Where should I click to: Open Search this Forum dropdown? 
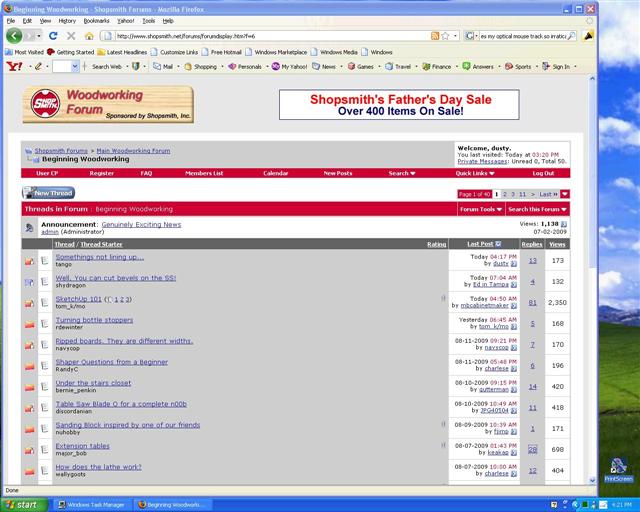pos(537,209)
